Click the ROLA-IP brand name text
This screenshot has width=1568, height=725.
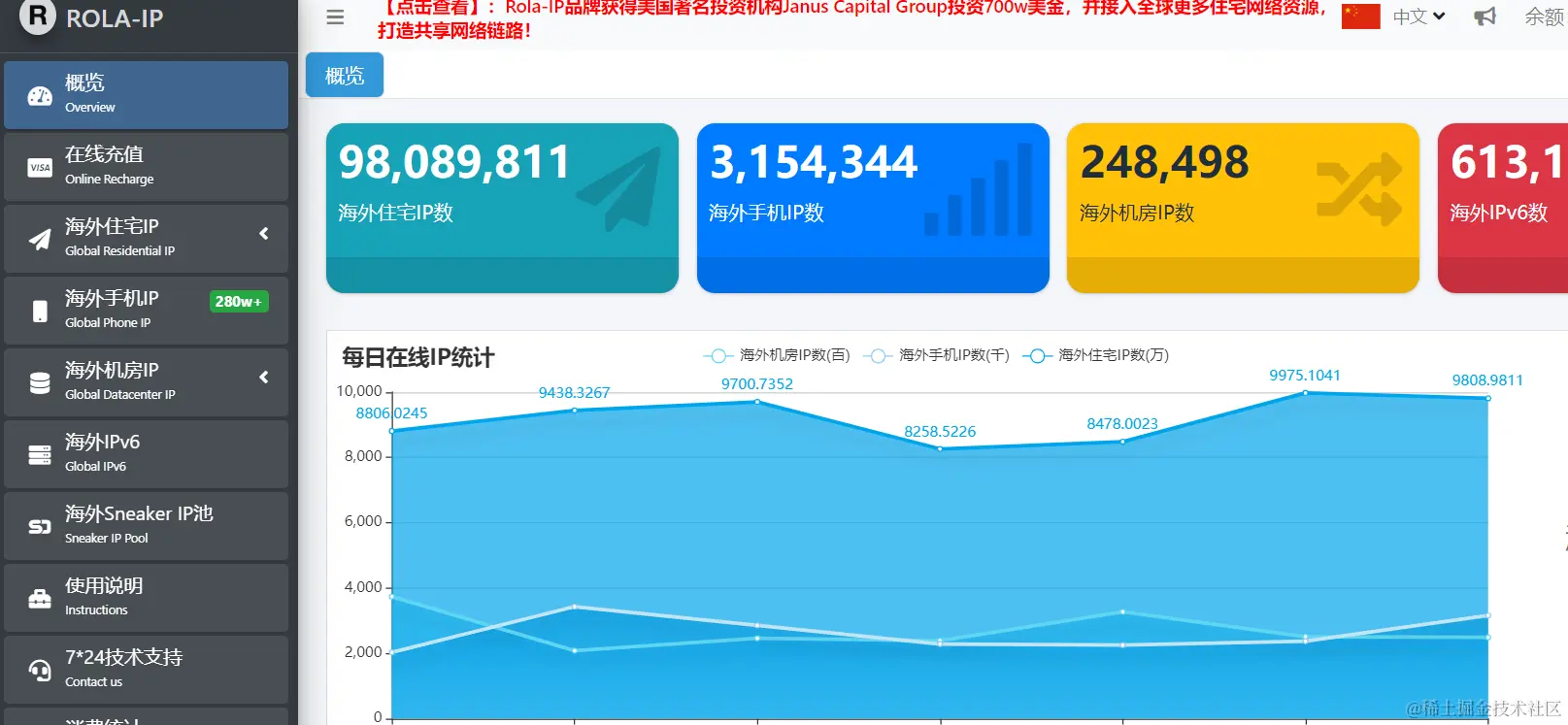(115, 17)
